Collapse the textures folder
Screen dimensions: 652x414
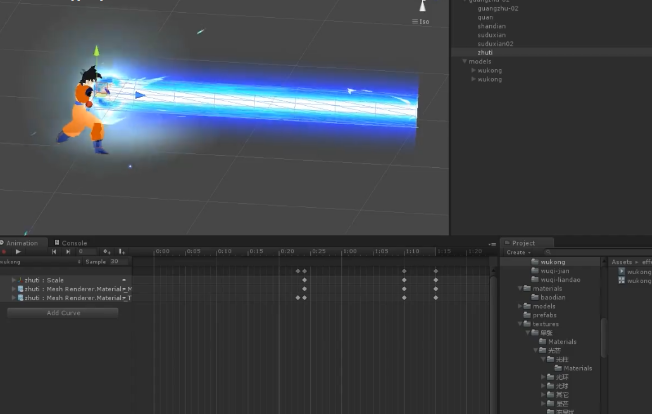click(x=520, y=324)
